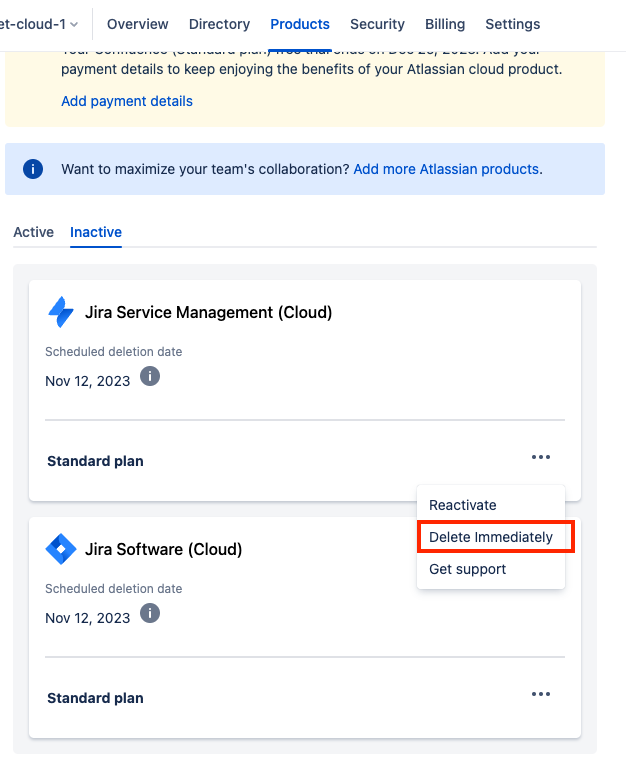626x757 pixels.
Task: Select Get support menu option
Action: (x=467, y=569)
